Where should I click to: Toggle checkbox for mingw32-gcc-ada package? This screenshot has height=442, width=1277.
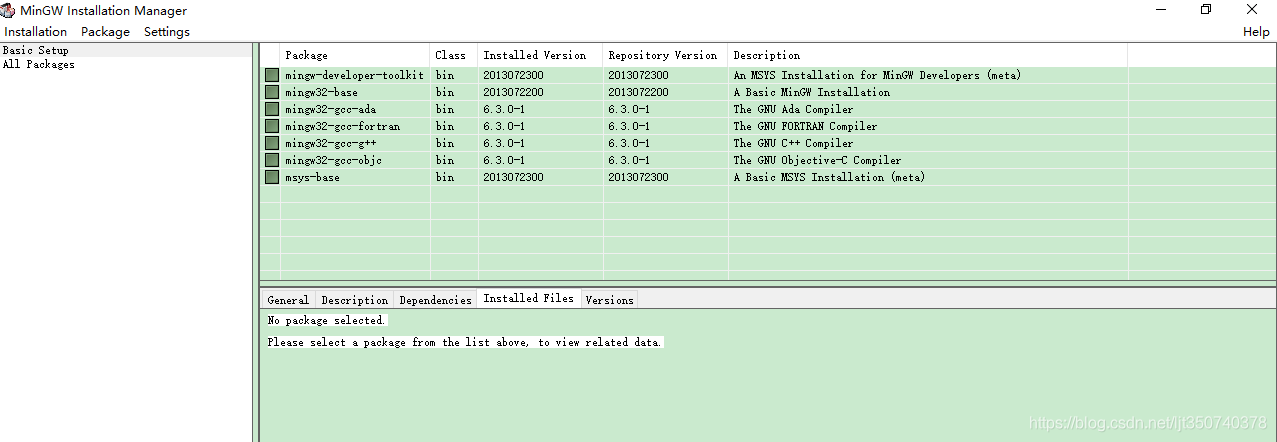(x=272, y=109)
